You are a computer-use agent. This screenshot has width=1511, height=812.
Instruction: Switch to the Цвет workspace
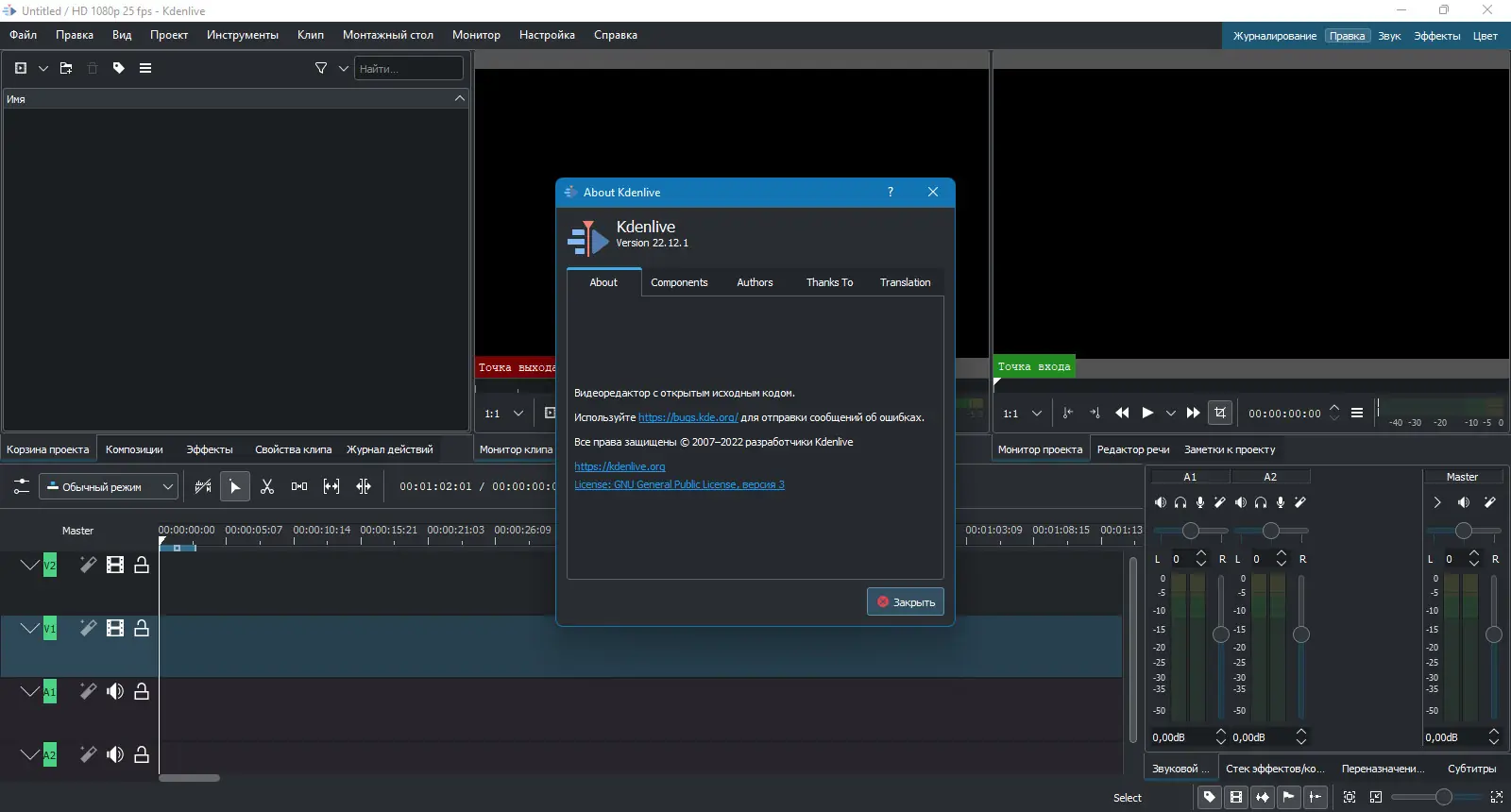point(1486,36)
